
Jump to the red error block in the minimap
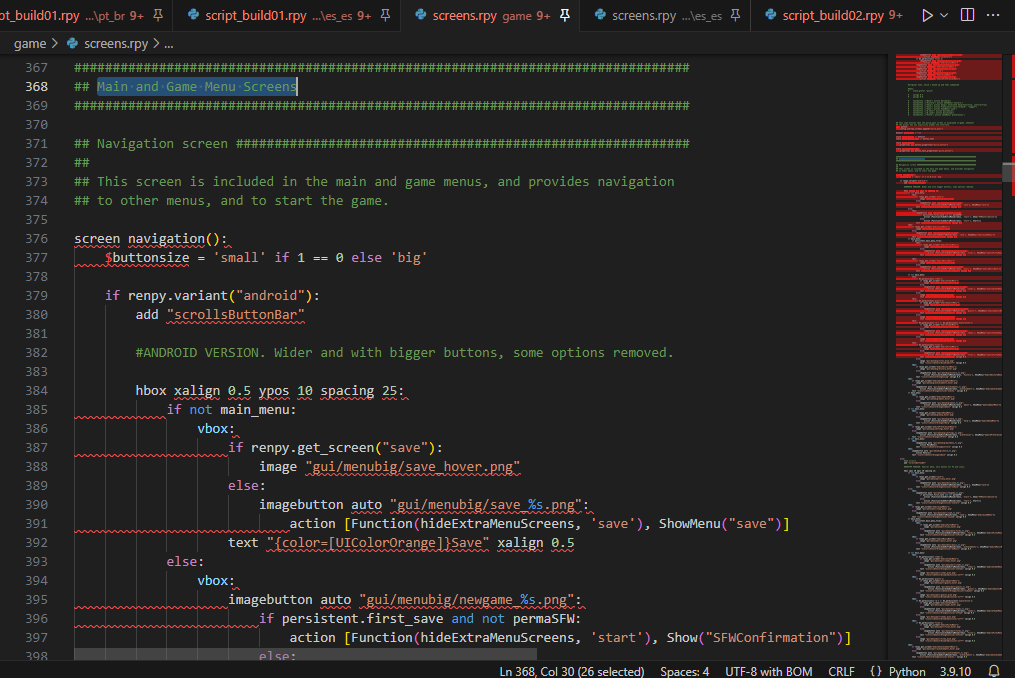(x=948, y=272)
